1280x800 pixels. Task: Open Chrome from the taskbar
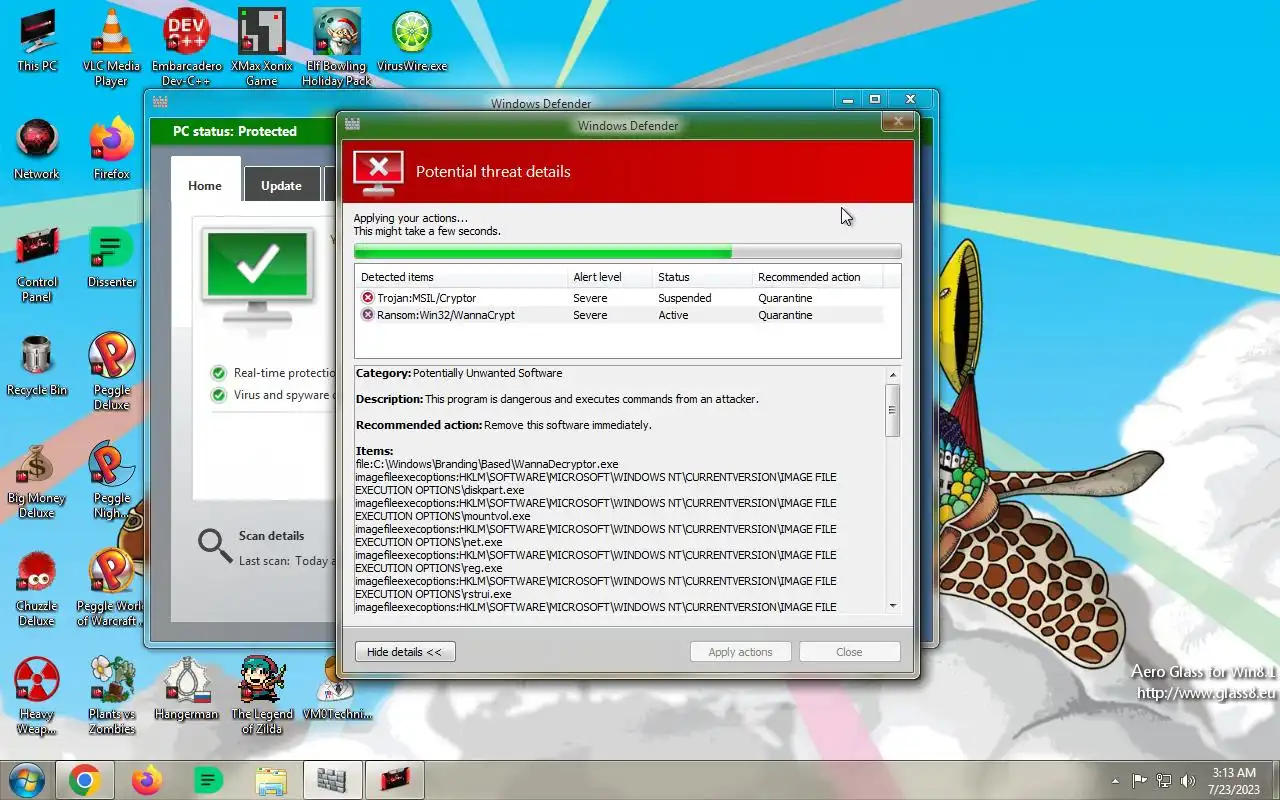(x=84, y=780)
